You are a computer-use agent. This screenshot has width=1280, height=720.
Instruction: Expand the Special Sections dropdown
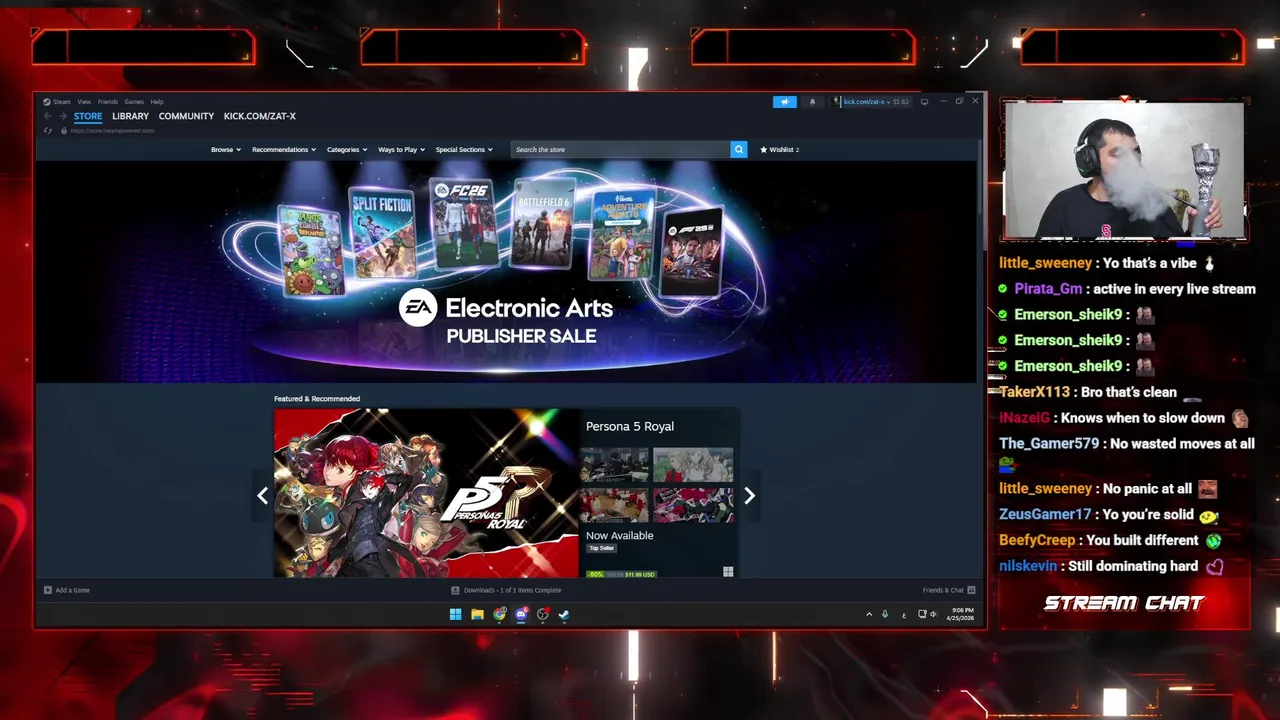click(x=464, y=149)
